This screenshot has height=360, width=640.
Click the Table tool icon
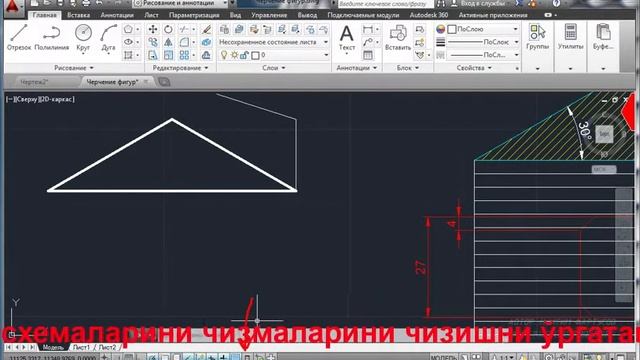tap(368, 55)
